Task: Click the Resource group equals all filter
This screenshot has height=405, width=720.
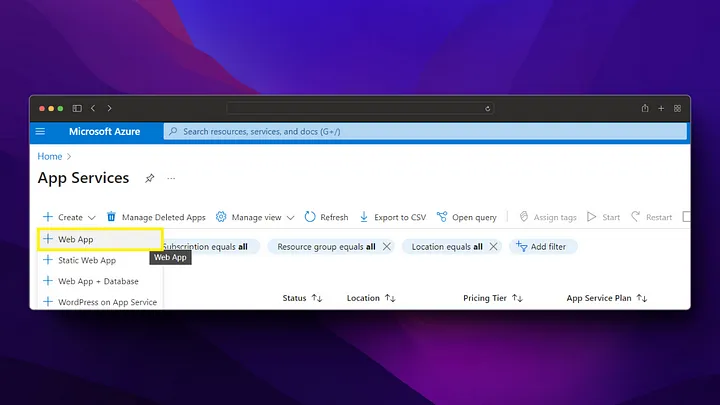Action: (x=326, y=247)
